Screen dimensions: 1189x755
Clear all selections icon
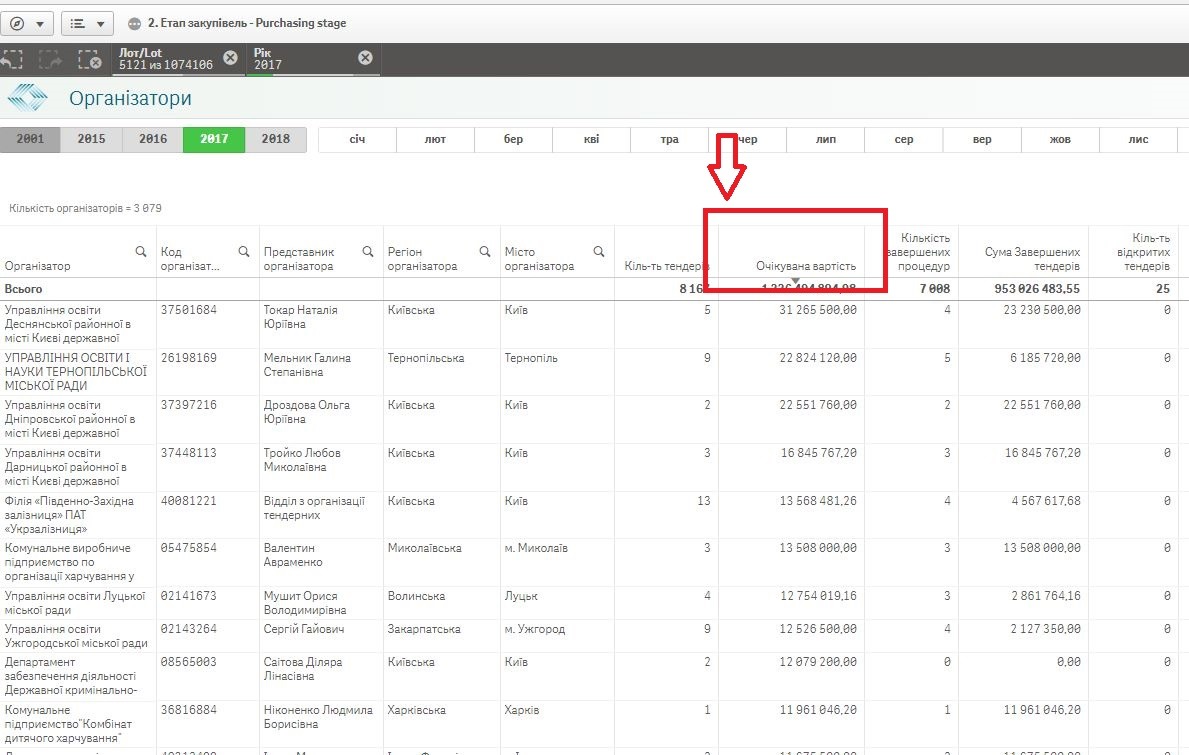pos(89,60)
